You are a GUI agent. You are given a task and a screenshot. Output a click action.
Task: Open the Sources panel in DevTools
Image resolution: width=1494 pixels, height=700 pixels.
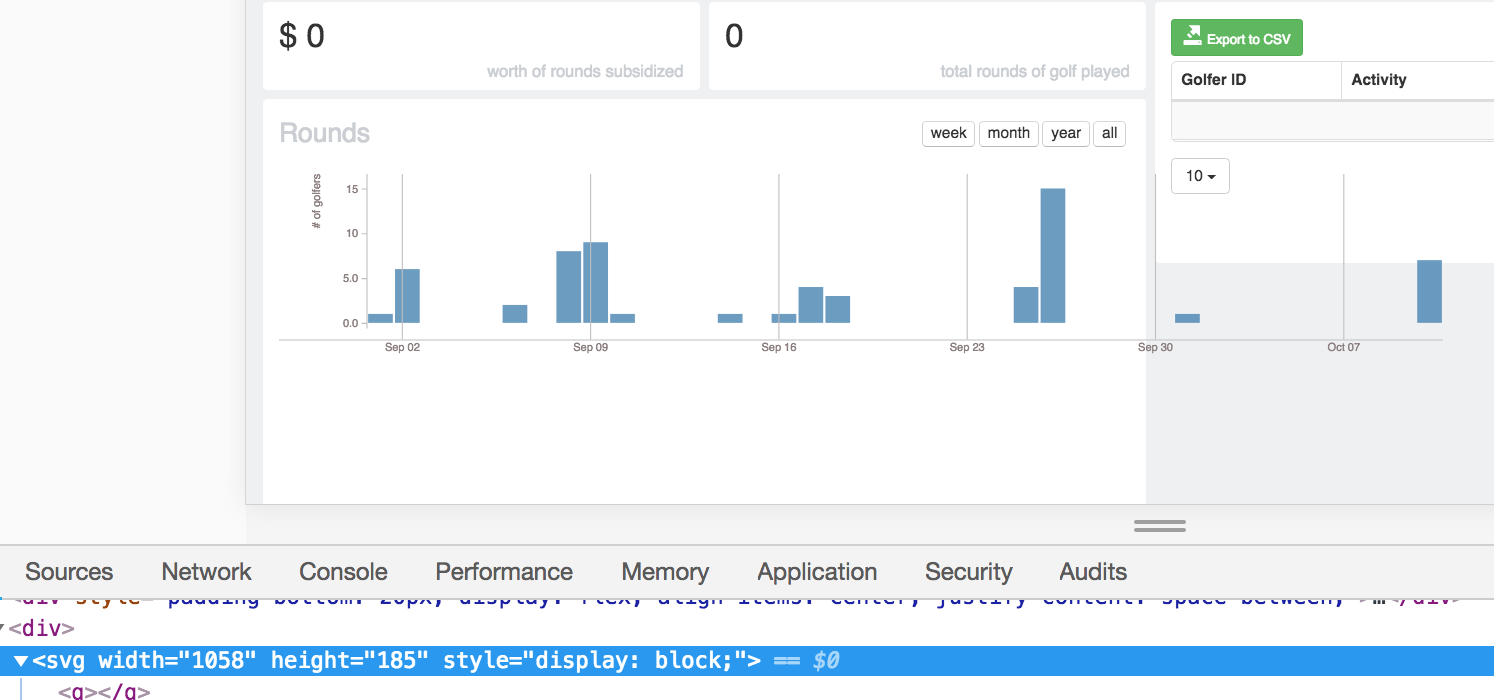pos(68,571)
